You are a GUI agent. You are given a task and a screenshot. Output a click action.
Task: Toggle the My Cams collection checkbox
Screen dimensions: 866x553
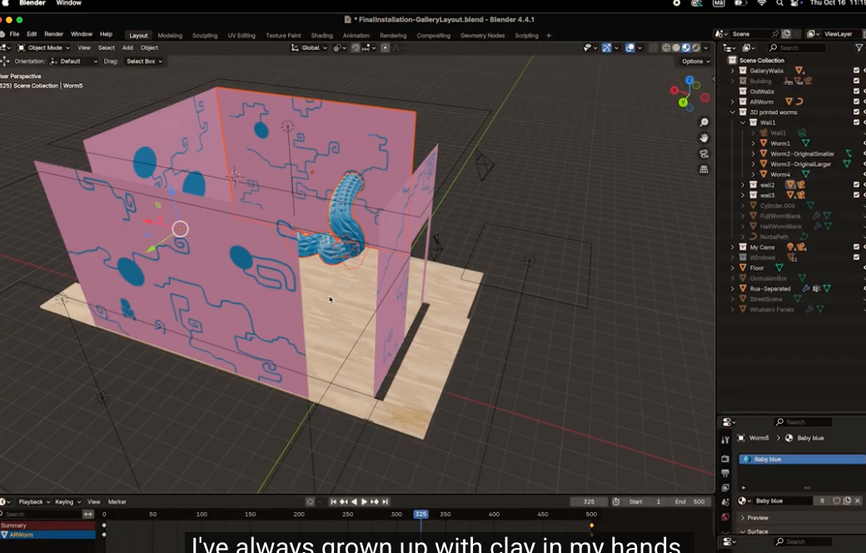click(856, 247)
